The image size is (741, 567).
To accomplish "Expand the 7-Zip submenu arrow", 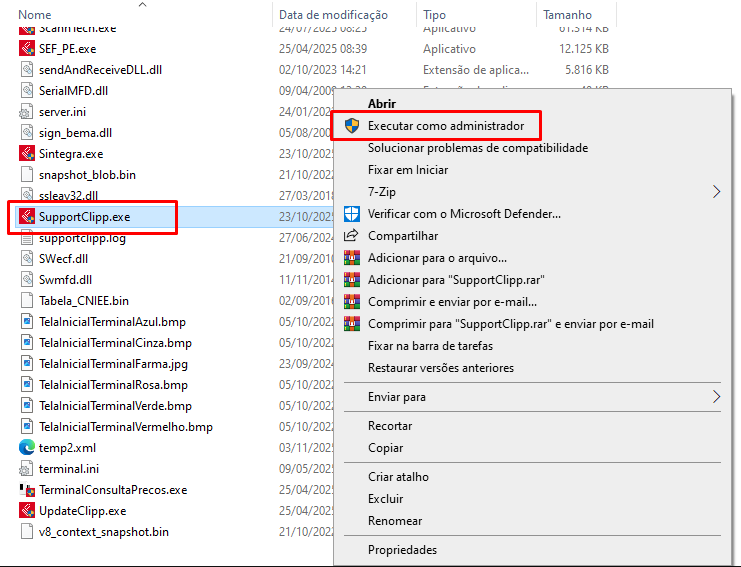I will coord(716,191).
